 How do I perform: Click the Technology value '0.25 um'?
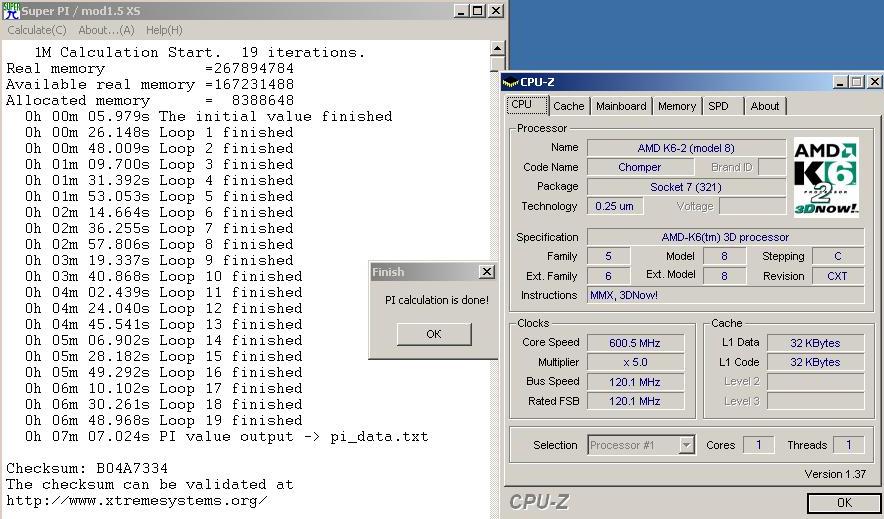615,206
